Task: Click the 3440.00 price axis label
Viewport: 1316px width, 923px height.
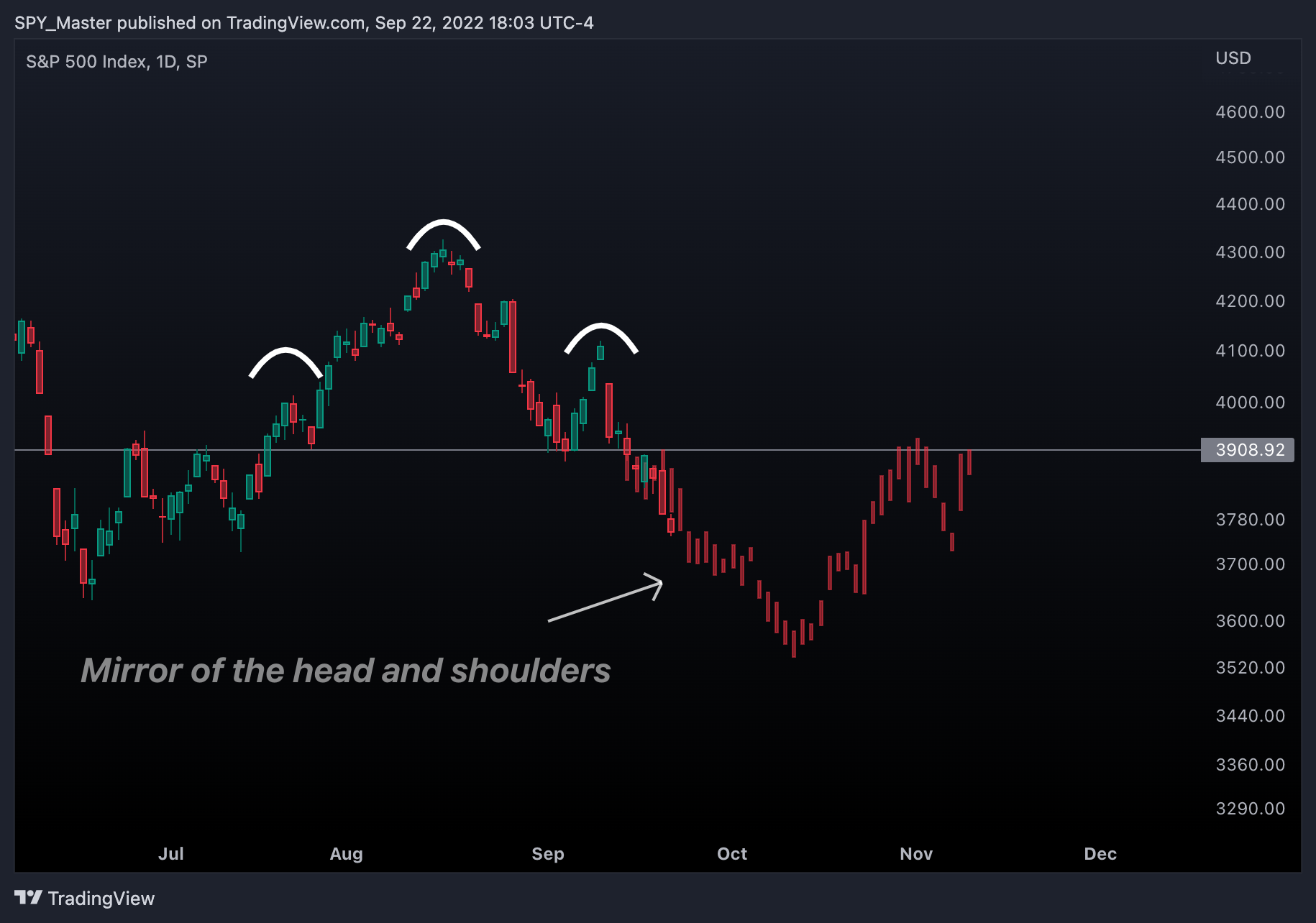Action: [1250, 716]
